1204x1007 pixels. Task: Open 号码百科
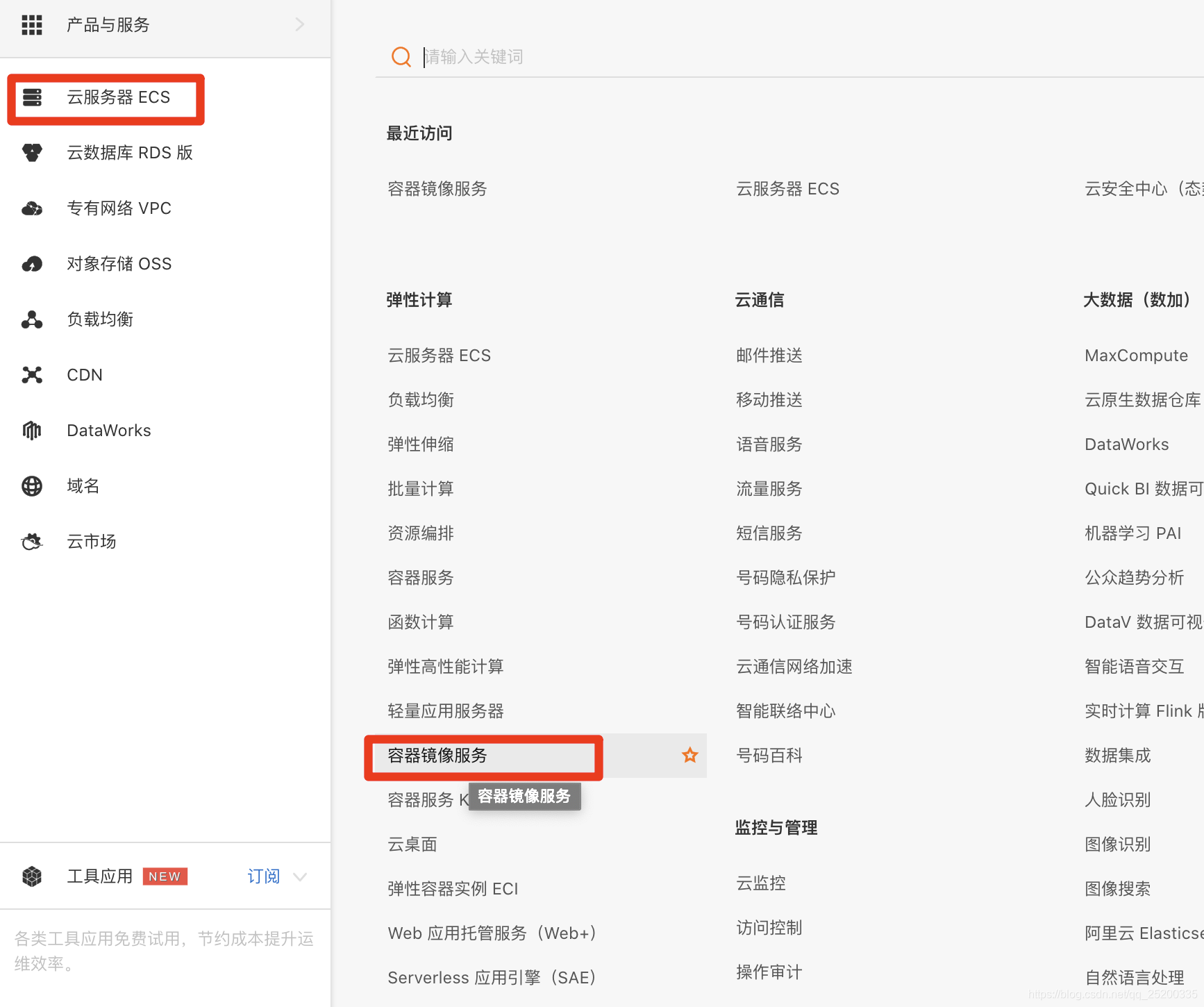click(x=769, y=756)
